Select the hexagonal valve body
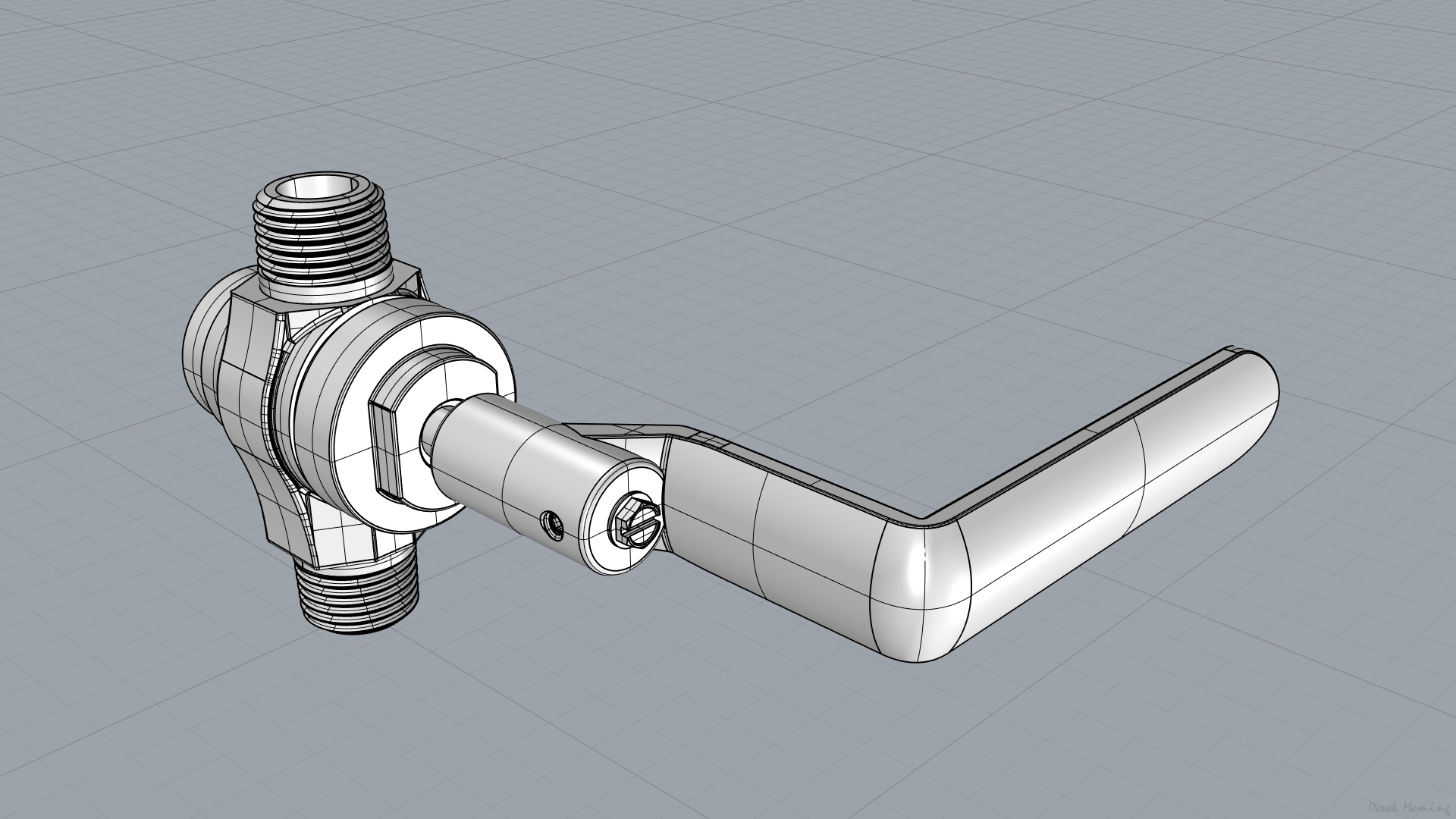 pos(246,364)
